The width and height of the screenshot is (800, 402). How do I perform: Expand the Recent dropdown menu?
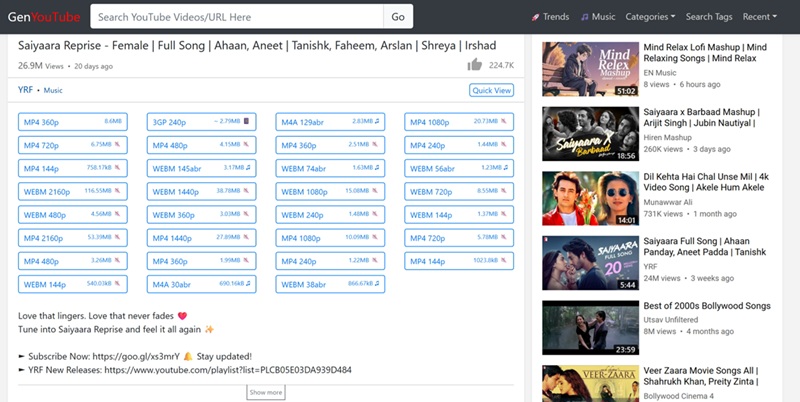[x=761, y=17]
